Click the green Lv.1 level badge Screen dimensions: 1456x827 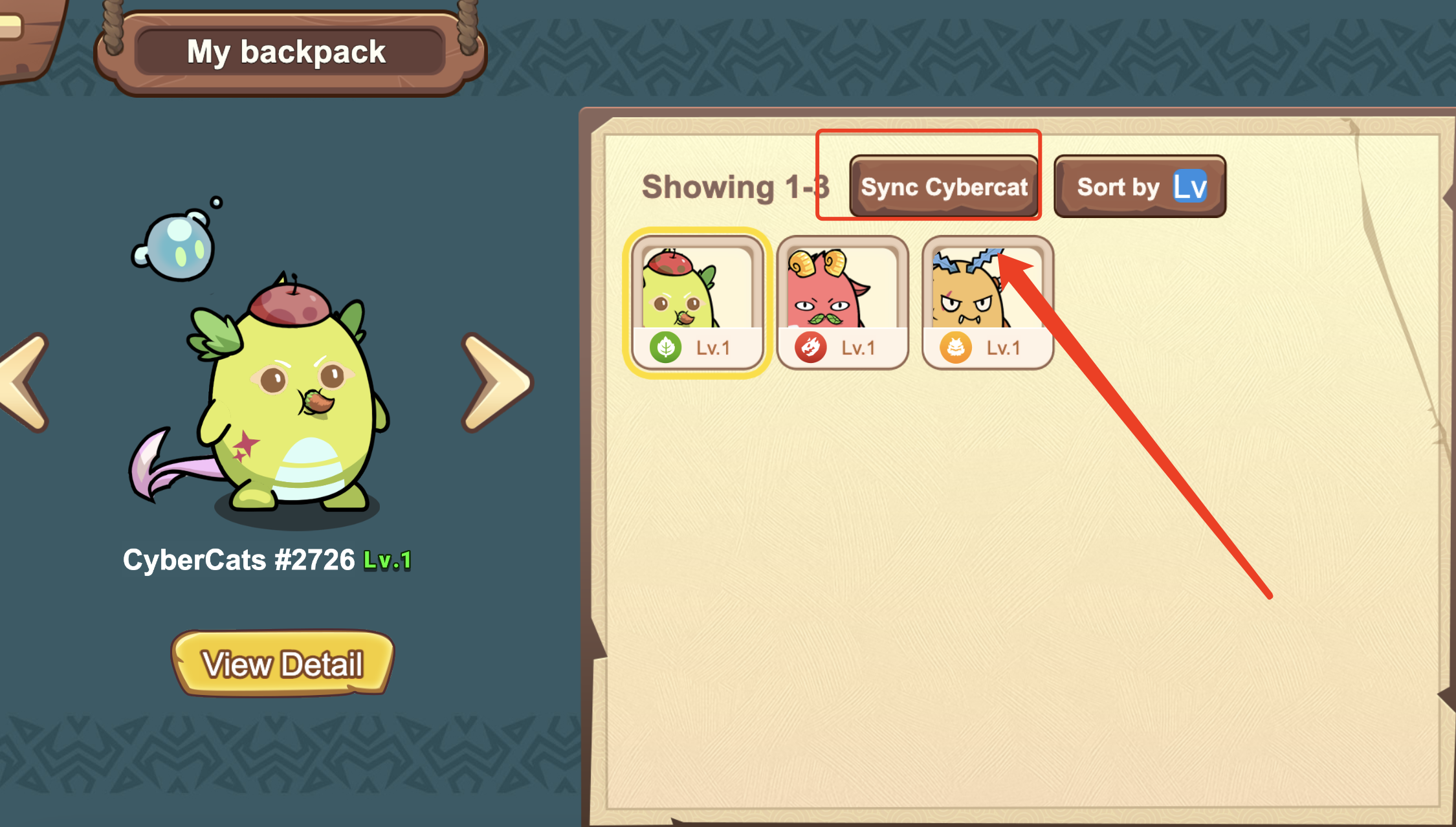(388, 560)
